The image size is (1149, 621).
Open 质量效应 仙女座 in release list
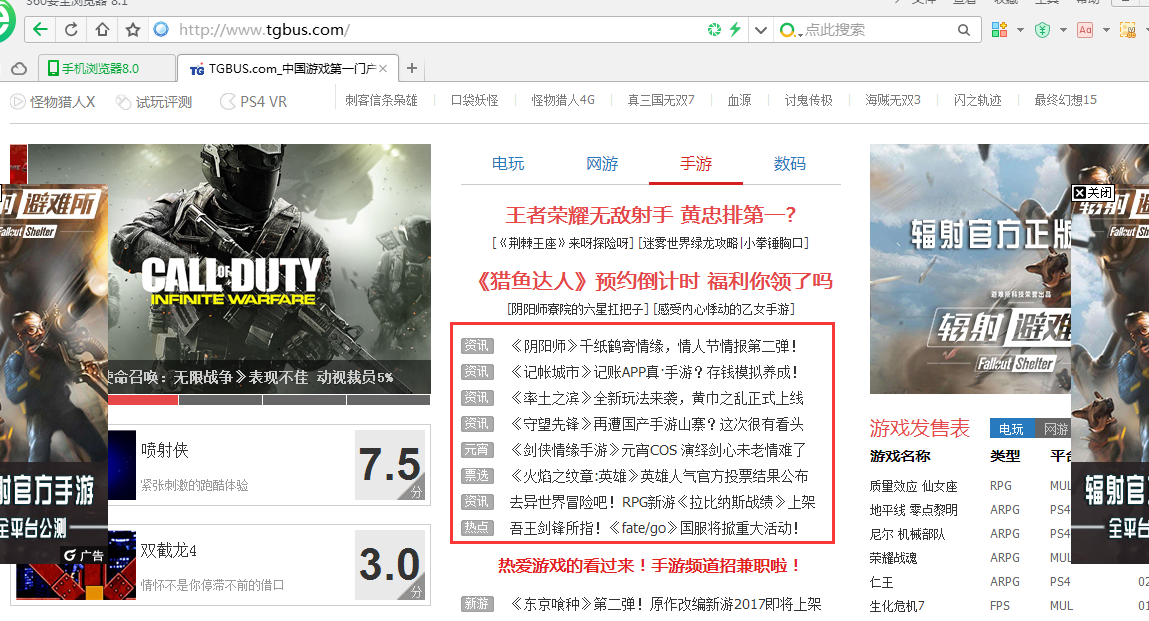coord(913,486)
